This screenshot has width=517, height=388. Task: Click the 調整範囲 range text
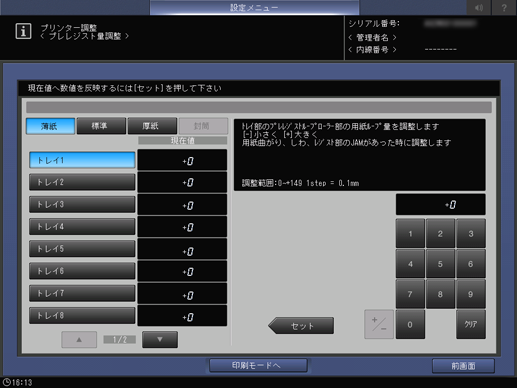tap(300, 183)
